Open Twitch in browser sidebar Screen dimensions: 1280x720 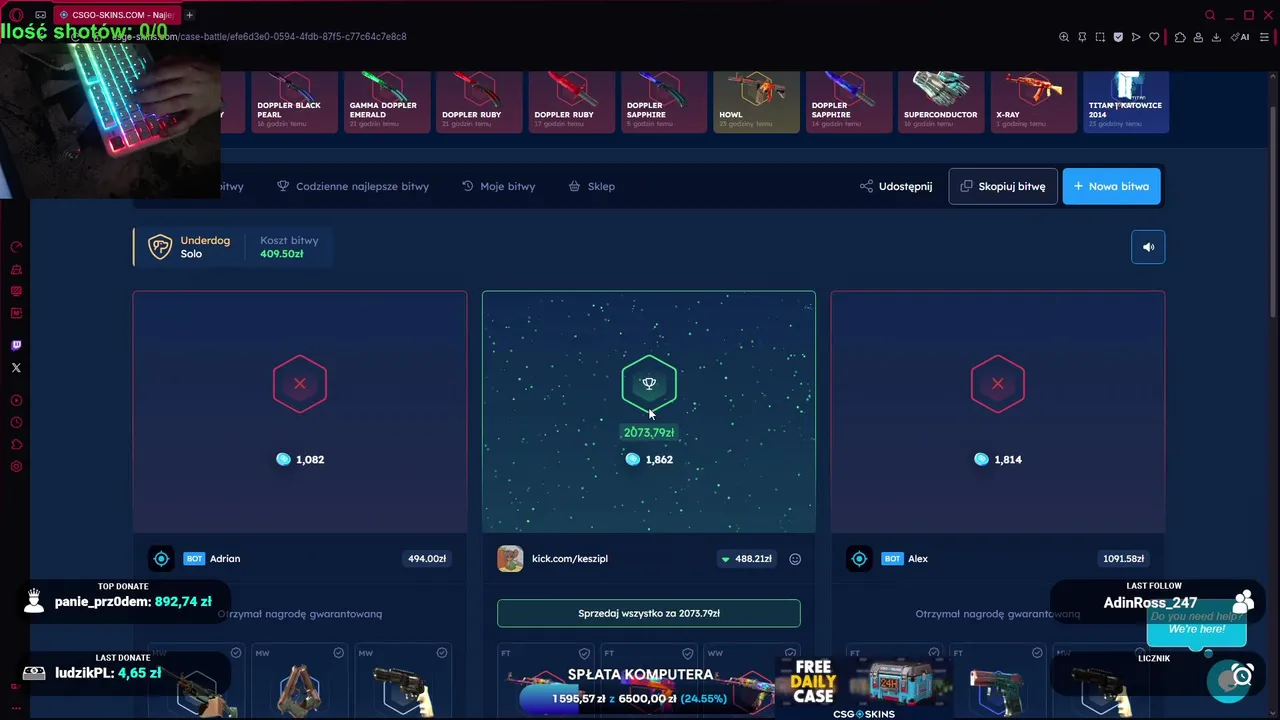(x=16, y=345)
